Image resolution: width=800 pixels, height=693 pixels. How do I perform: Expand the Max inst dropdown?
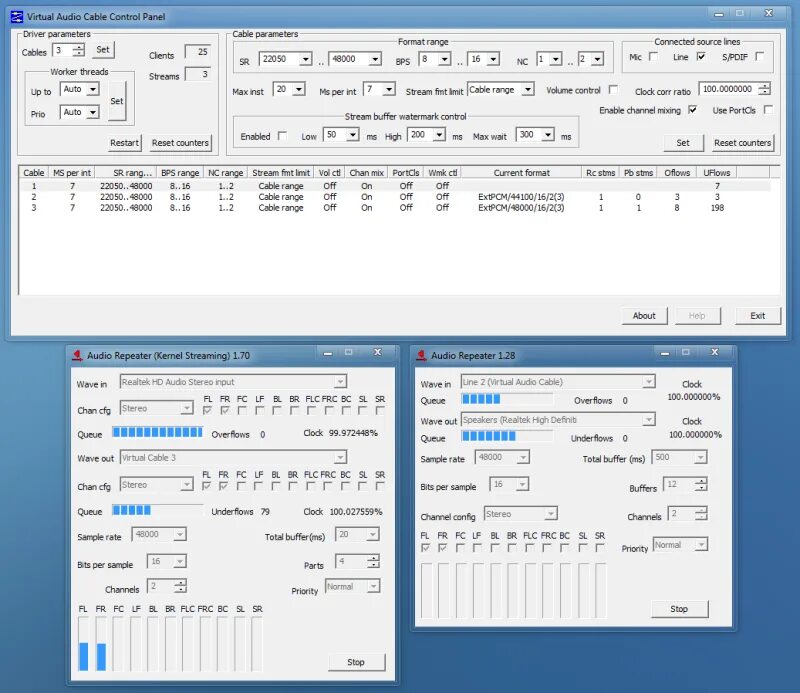coord(299,90)
